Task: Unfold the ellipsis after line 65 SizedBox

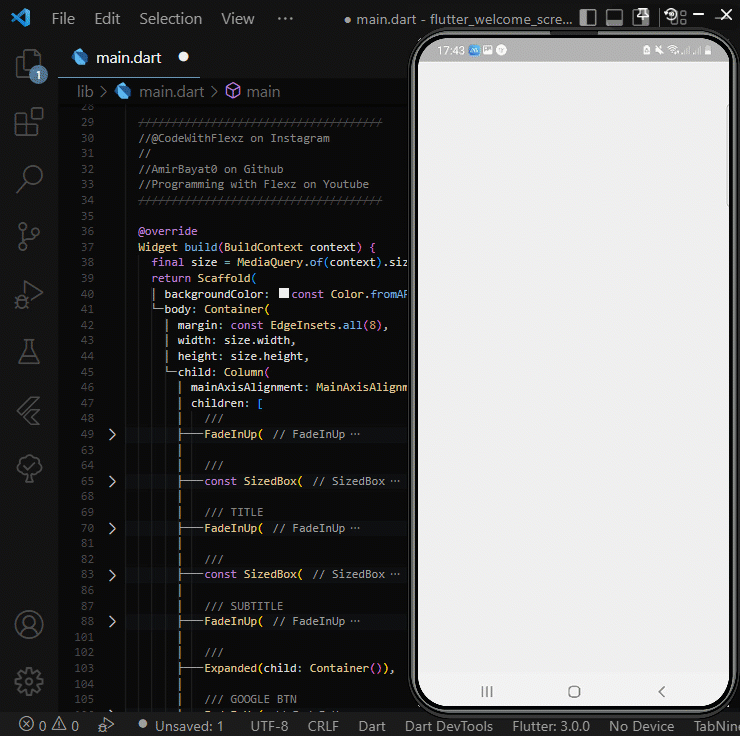Action: coord(395,481)
